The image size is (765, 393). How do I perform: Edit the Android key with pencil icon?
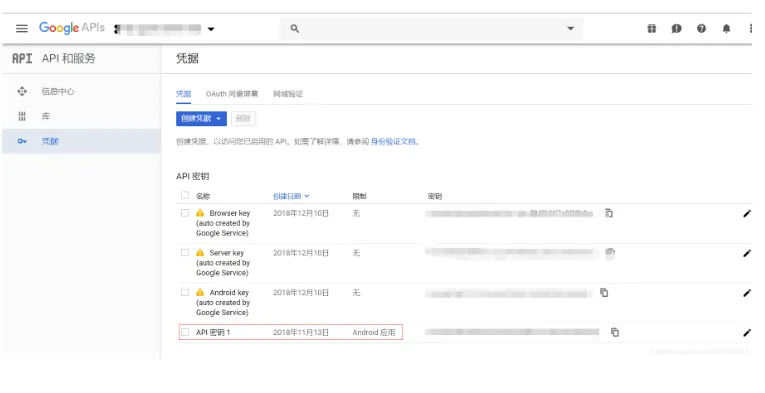[746, 293]
